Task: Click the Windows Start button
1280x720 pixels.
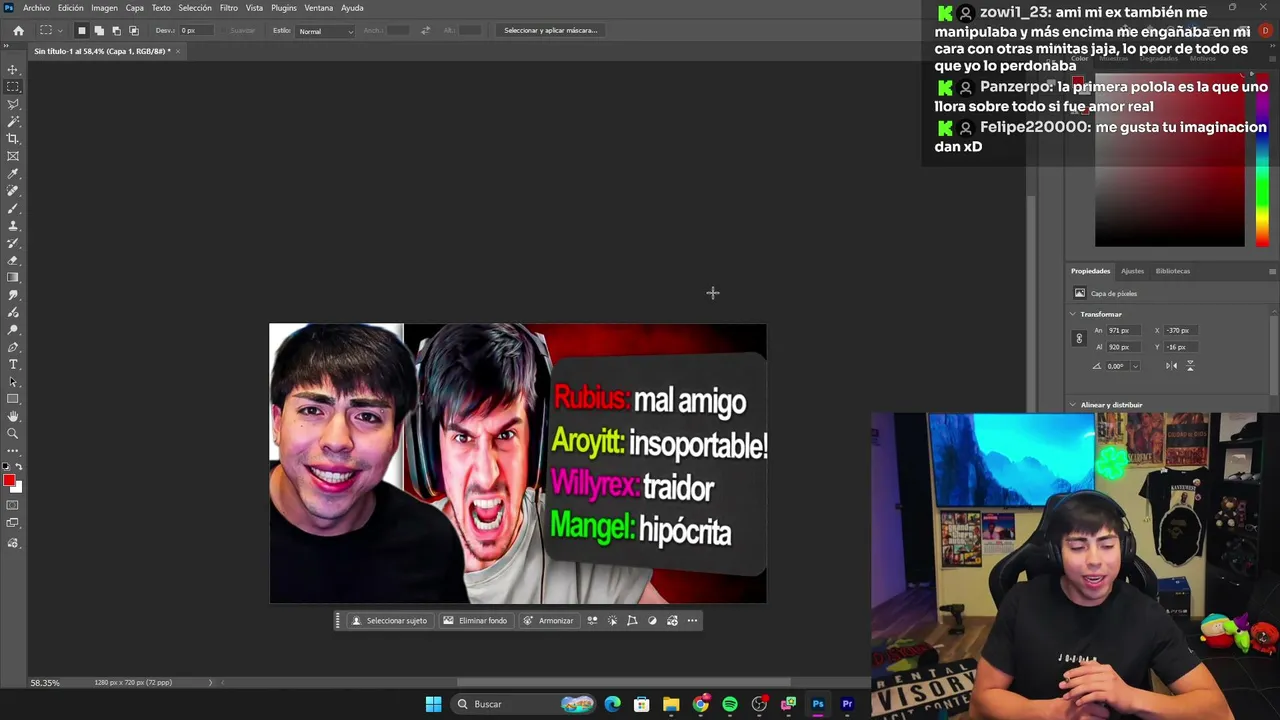Action: (433, 704)
